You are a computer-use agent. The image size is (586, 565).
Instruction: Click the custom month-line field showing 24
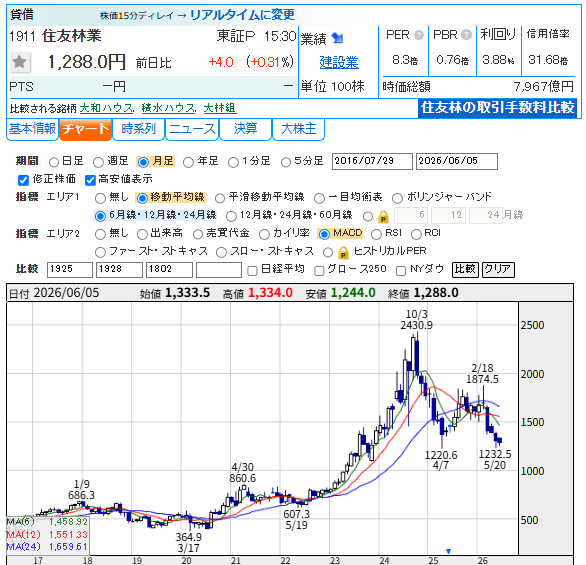[486, 216]
